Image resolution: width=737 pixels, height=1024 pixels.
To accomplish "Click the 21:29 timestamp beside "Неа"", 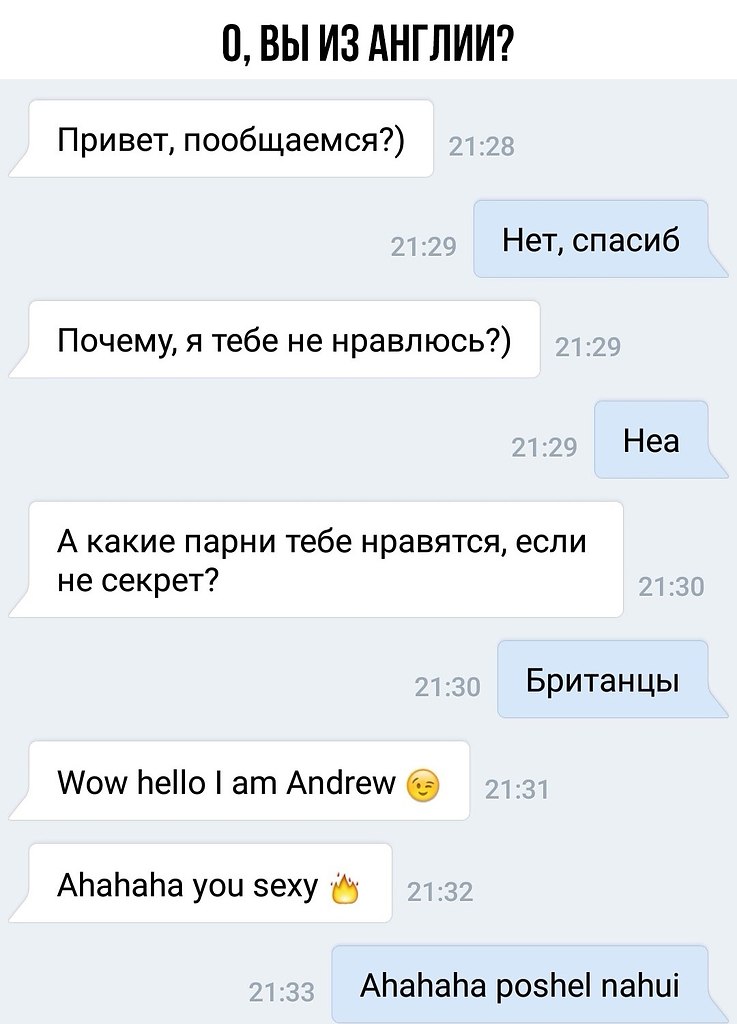I will 544,447.
